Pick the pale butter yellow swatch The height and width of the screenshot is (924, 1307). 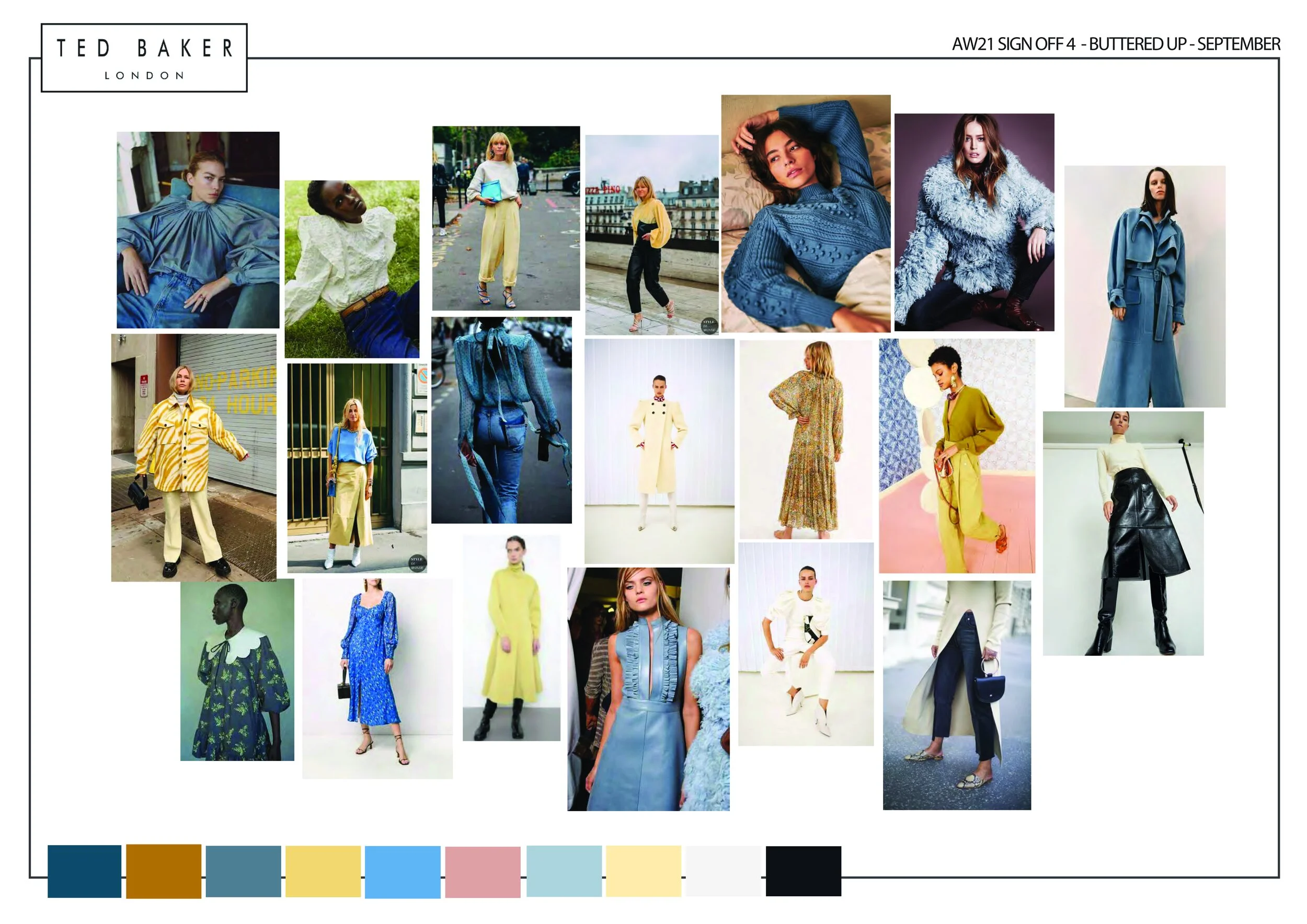[643, 871]
